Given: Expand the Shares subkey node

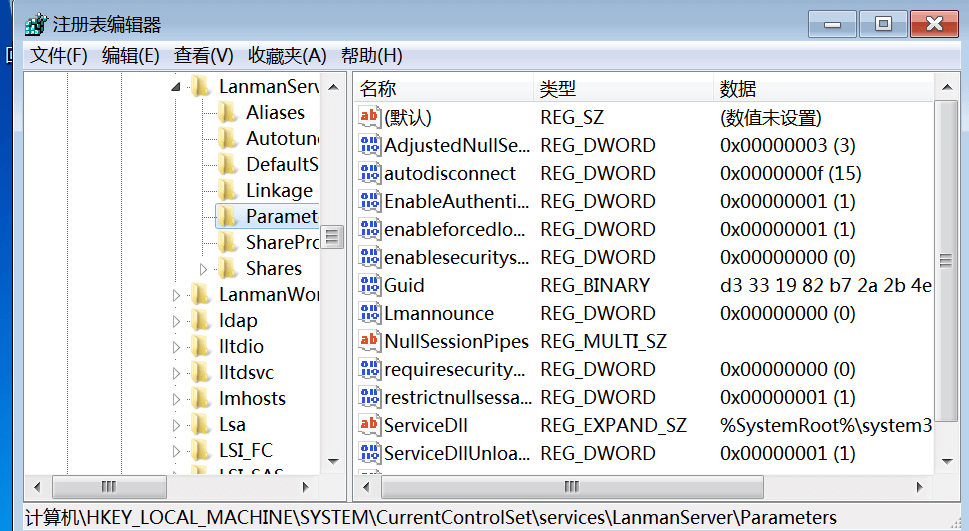Looking at the screenshot, I should point(204,269).
